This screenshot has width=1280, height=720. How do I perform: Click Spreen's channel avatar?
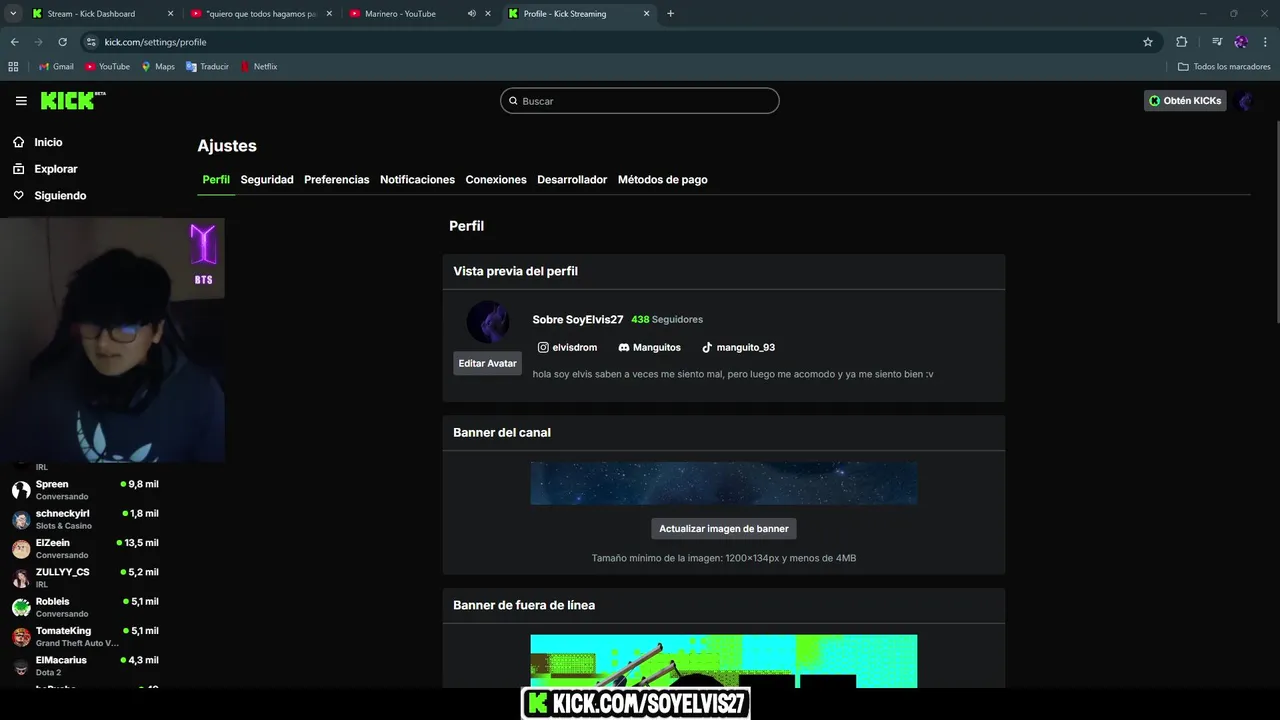point(21,490)
